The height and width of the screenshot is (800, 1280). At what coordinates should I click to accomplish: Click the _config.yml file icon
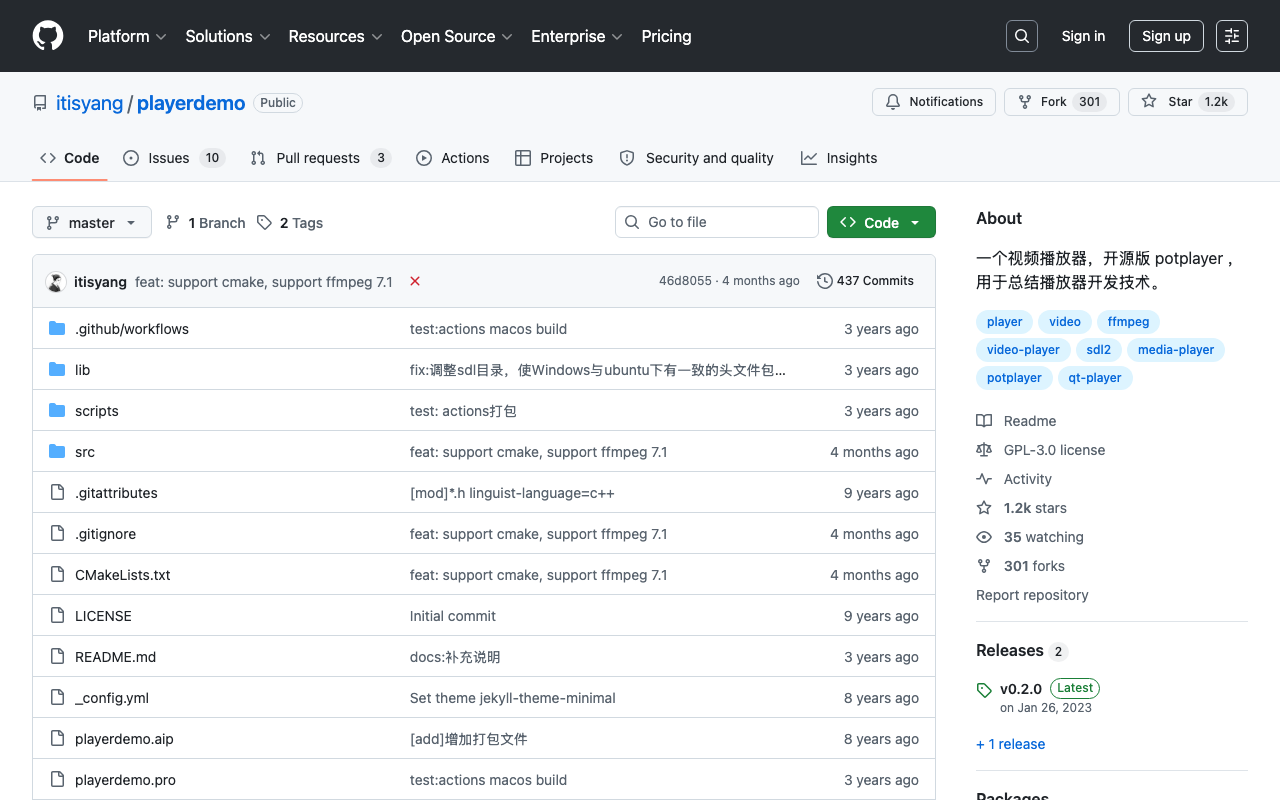57,698
